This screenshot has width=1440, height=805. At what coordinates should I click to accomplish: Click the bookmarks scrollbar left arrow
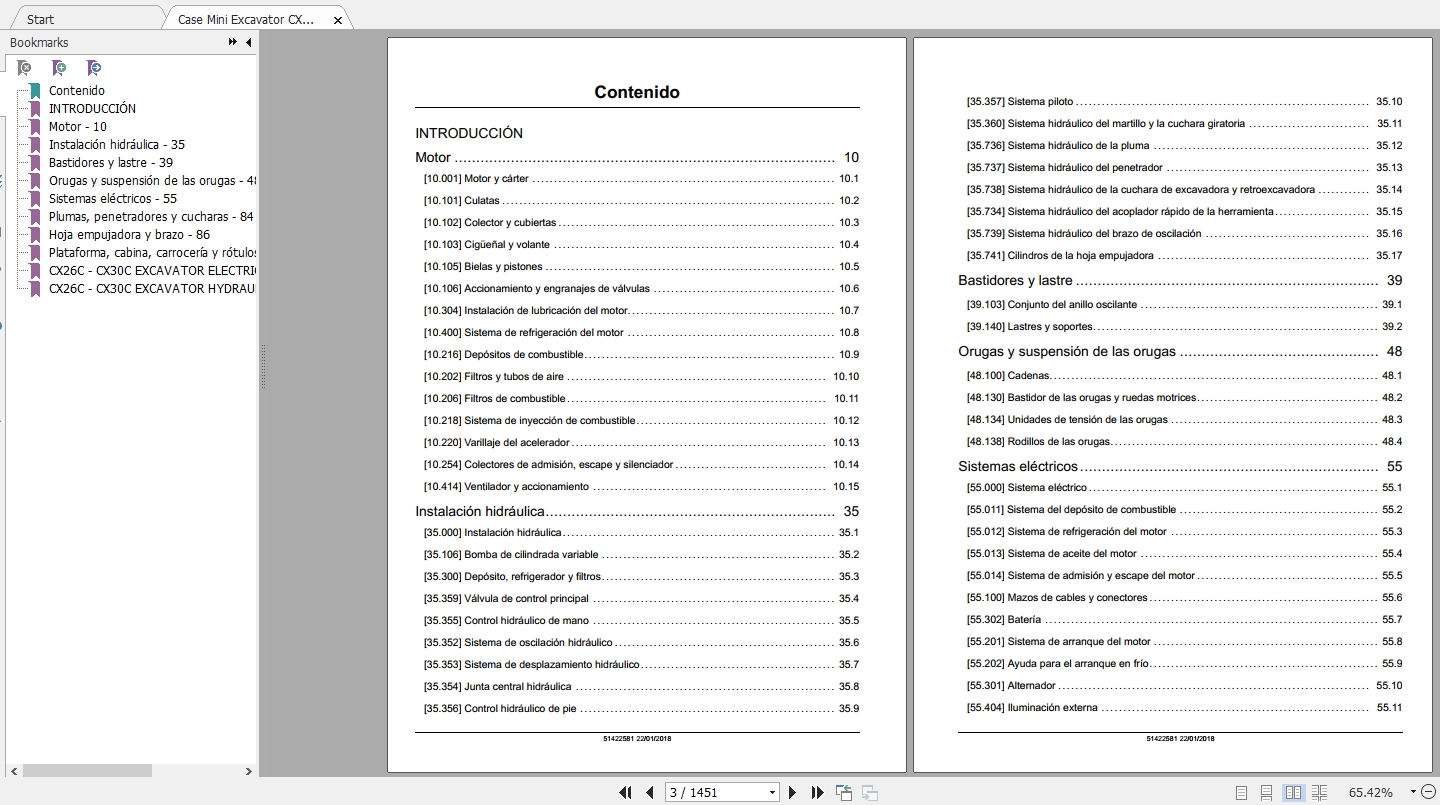[14, 771]
